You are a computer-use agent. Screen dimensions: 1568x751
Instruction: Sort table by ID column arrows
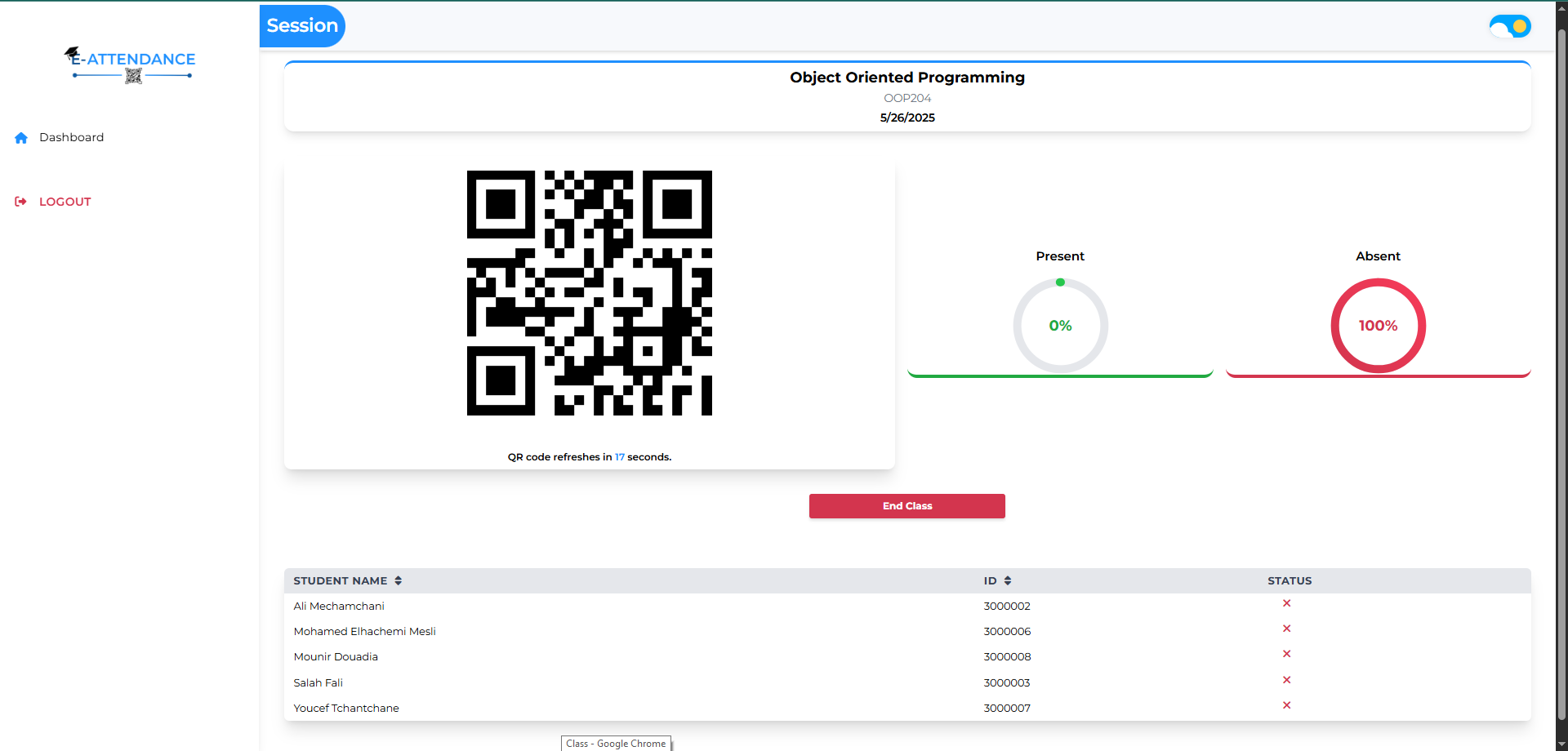[x=1008, y=581]
